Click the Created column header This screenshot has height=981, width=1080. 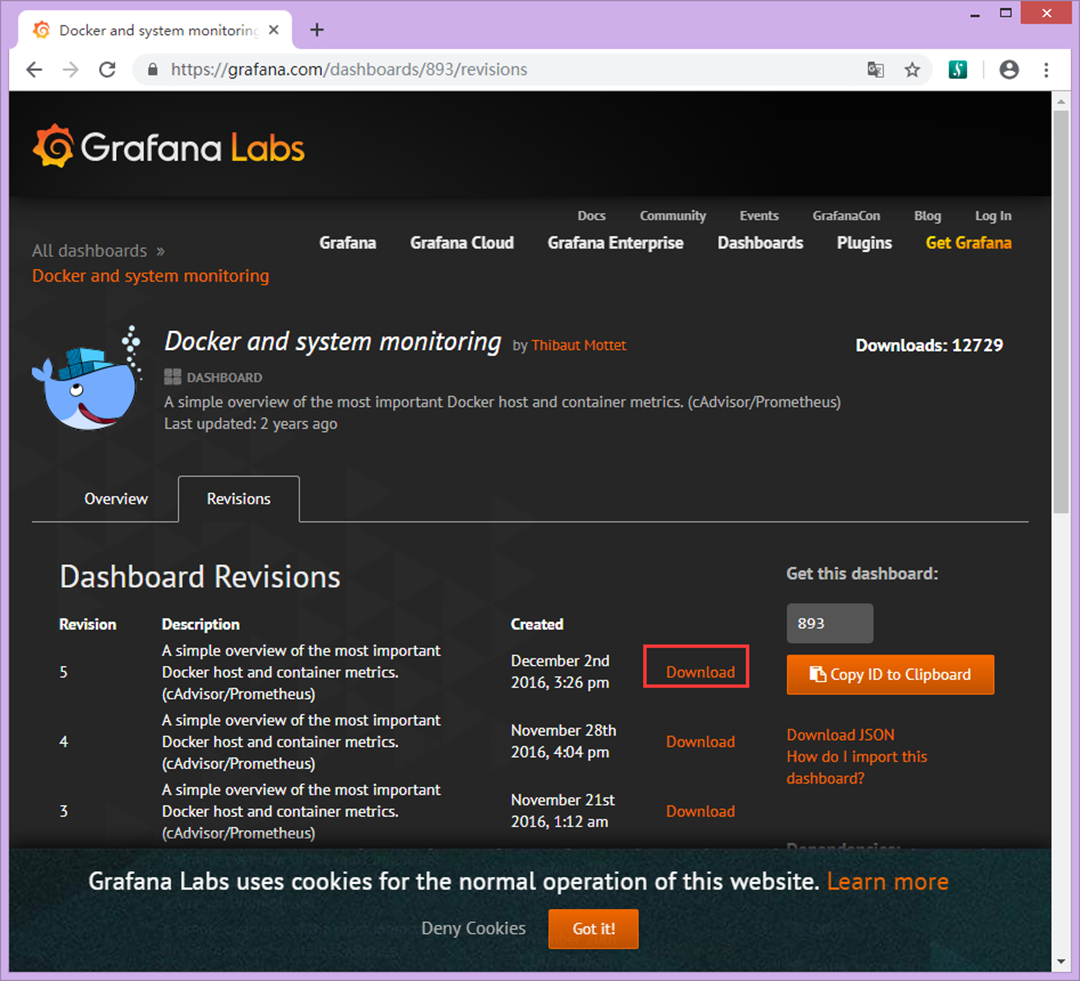tap(537, 624)
